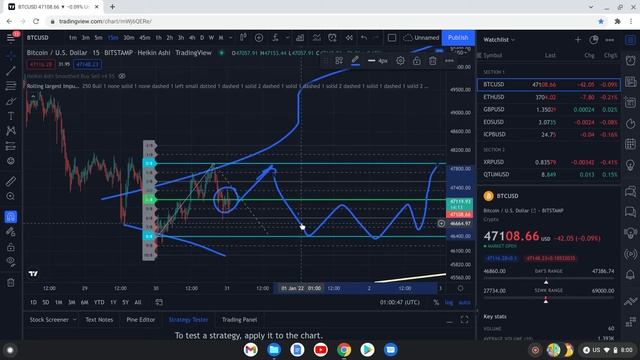The width and height of the screenshot is (640, 360).
Task: Select the zoom in tool
Action: [11, 196]
